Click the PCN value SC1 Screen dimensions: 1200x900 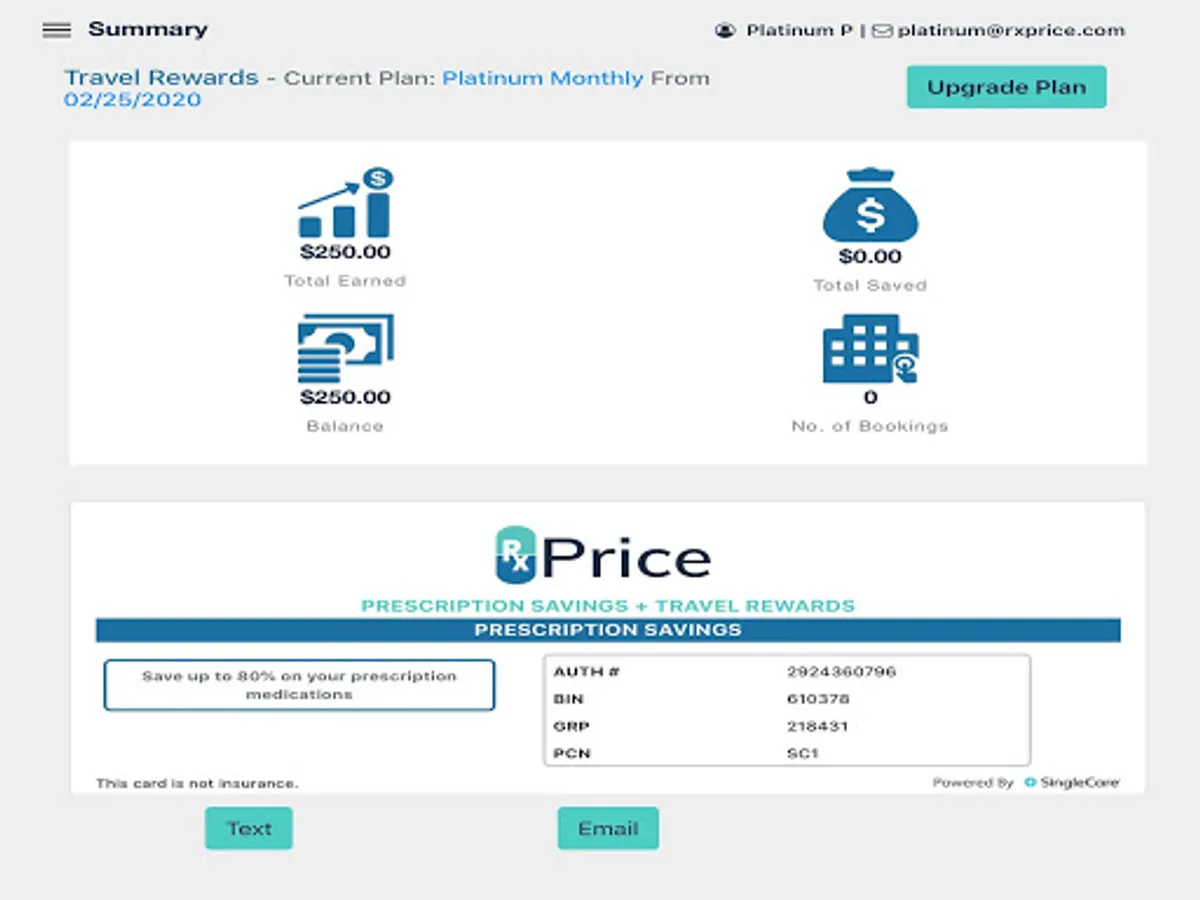803,753
